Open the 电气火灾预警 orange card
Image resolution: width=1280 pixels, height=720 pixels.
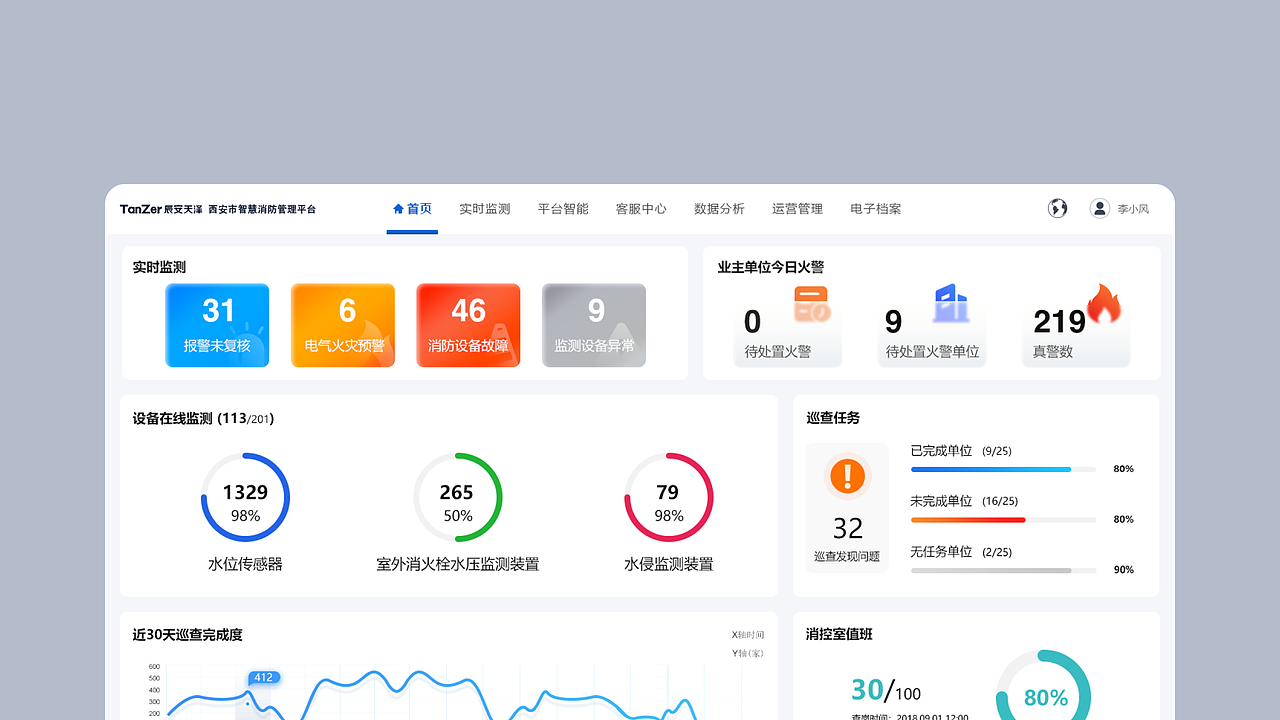[343, 325]
